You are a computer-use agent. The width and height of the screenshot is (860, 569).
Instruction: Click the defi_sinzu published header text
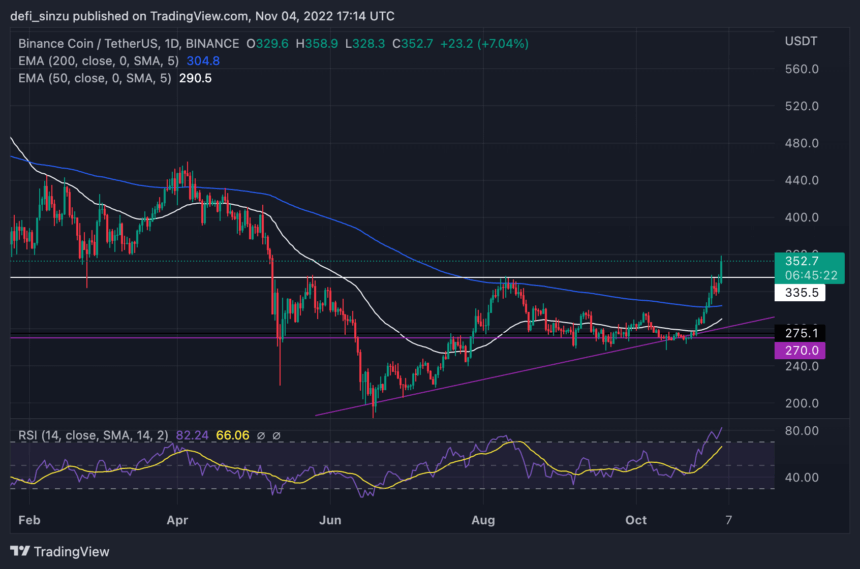tap(202, 16)
